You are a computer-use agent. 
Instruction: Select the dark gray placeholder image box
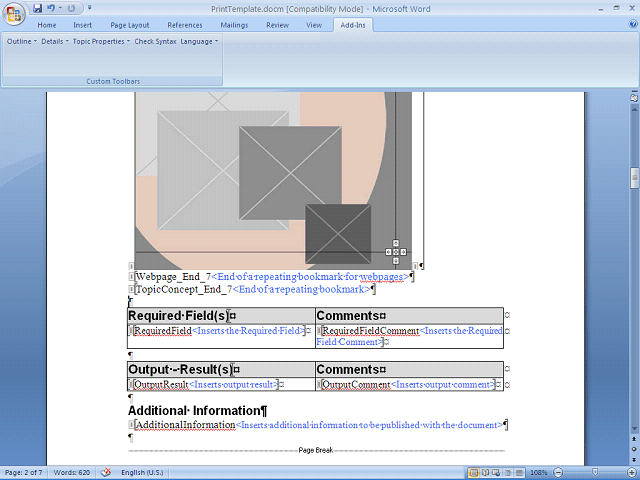pyautogui.click(x=338, y=233)
